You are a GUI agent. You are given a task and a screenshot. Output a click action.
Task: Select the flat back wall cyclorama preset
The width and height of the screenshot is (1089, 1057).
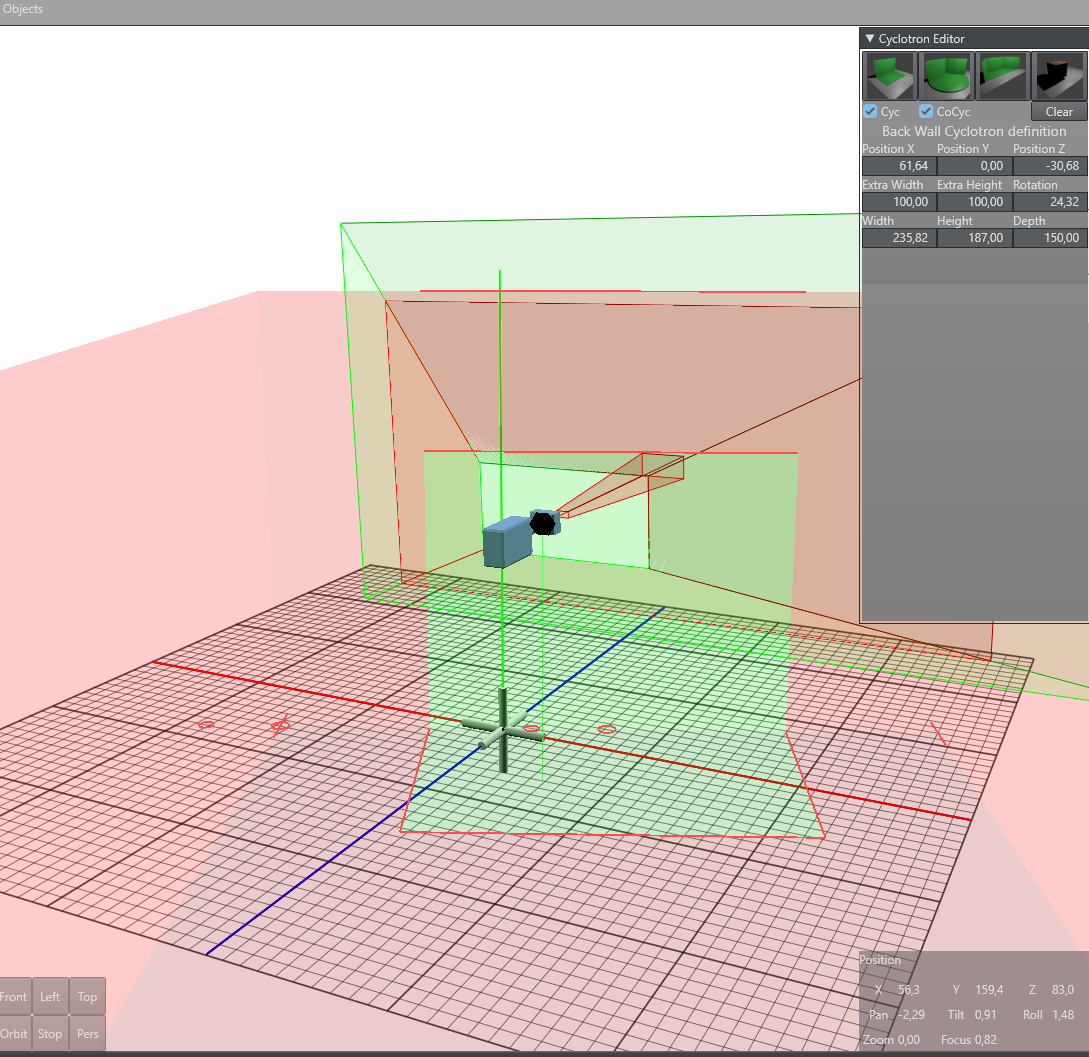coord(889,76)
